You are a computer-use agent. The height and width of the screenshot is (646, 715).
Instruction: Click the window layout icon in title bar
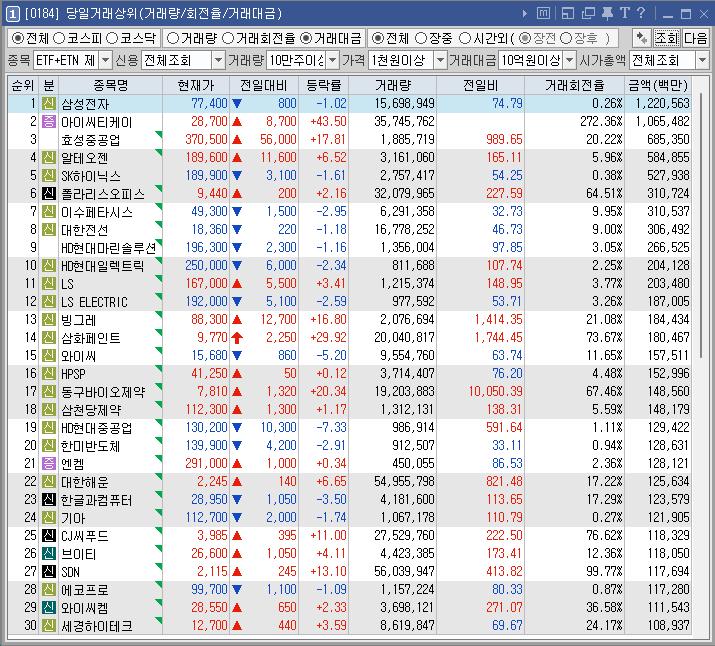click(568, 14)
